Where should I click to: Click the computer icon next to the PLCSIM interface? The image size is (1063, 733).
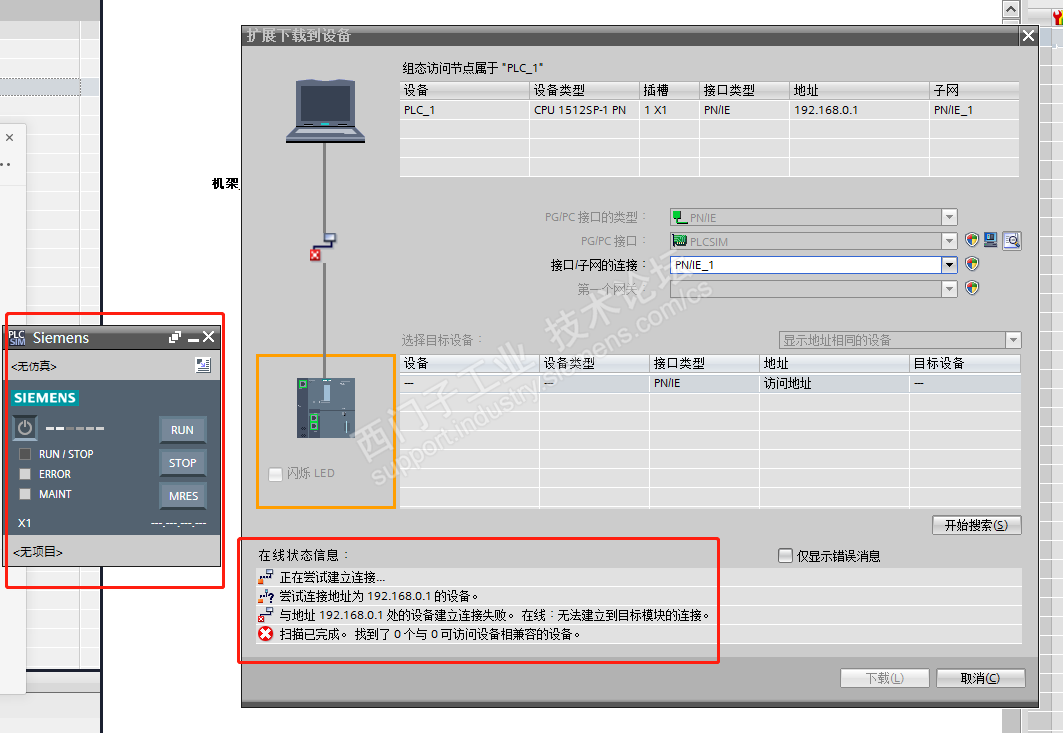990,240
